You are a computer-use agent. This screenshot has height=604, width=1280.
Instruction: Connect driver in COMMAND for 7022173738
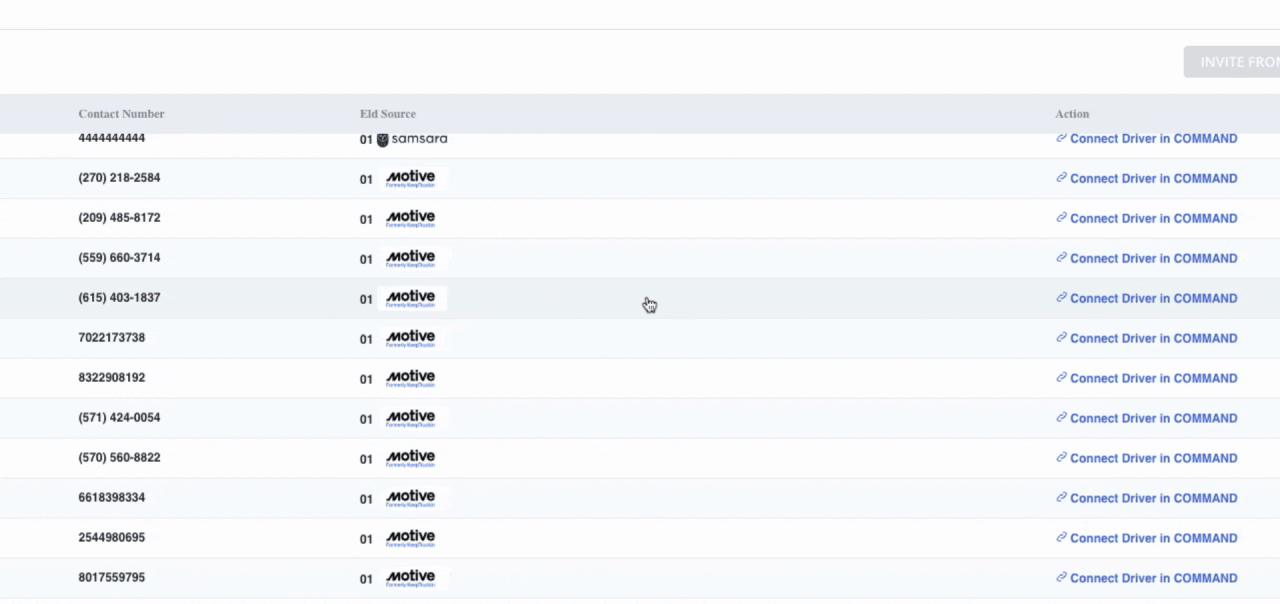click(1147, 338)
